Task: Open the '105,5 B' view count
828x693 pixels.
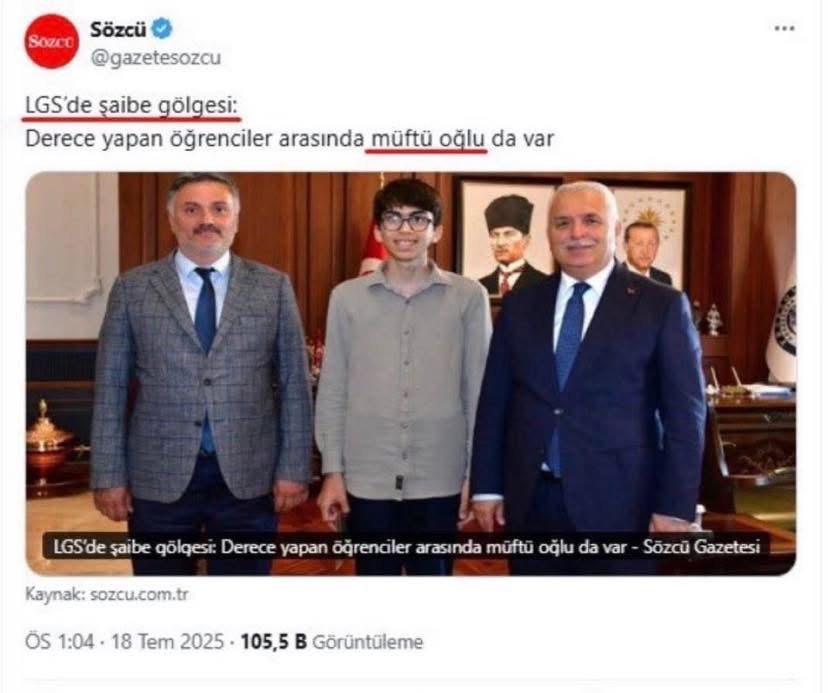Action: (x=274, y=642)
